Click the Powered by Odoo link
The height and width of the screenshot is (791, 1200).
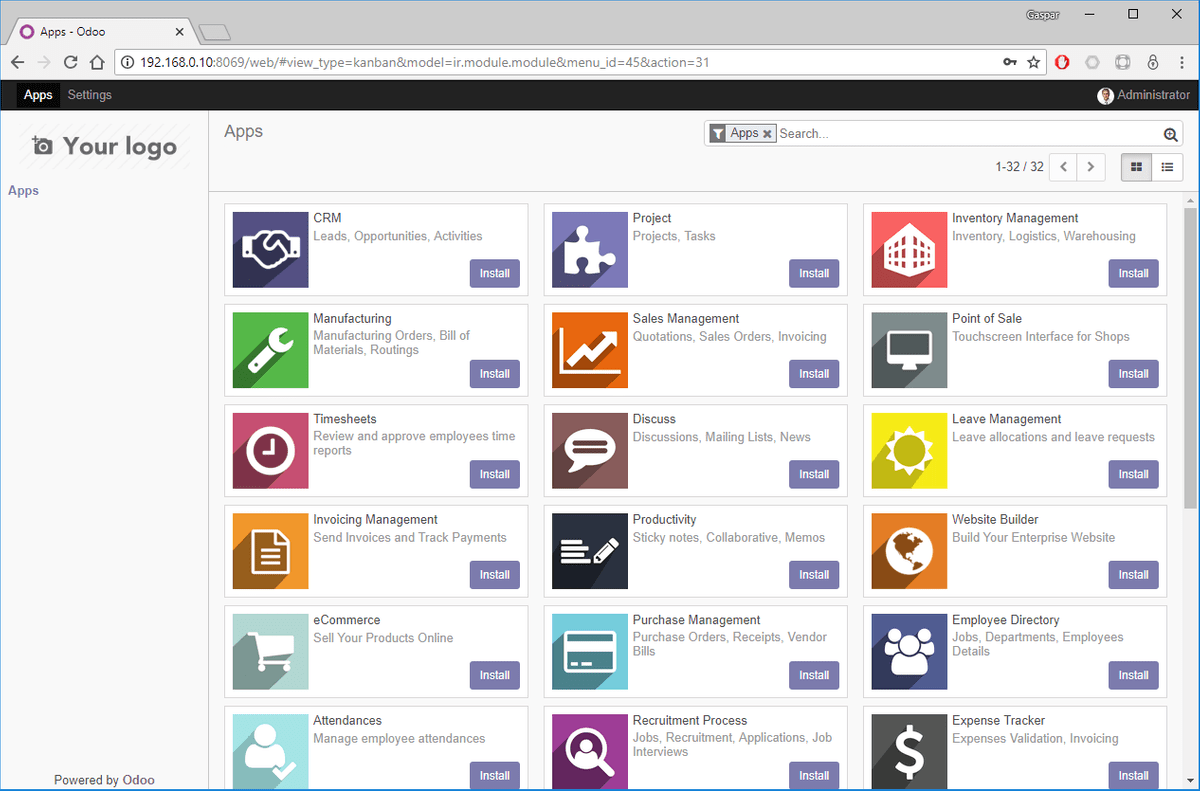click(x=104, y=780)
